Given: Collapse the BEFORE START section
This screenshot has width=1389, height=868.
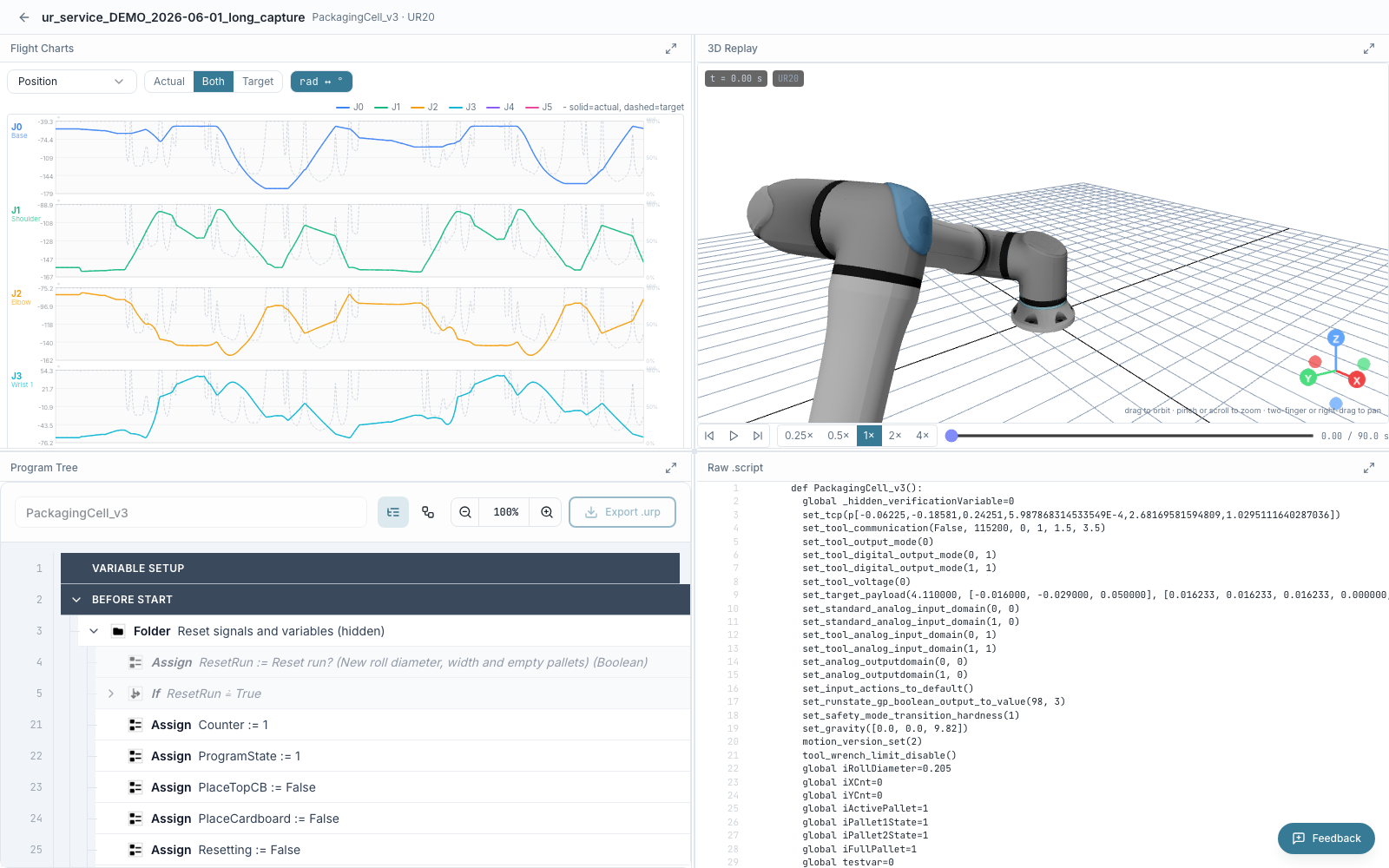Looking at the screenshot, I should pos(76,600).
